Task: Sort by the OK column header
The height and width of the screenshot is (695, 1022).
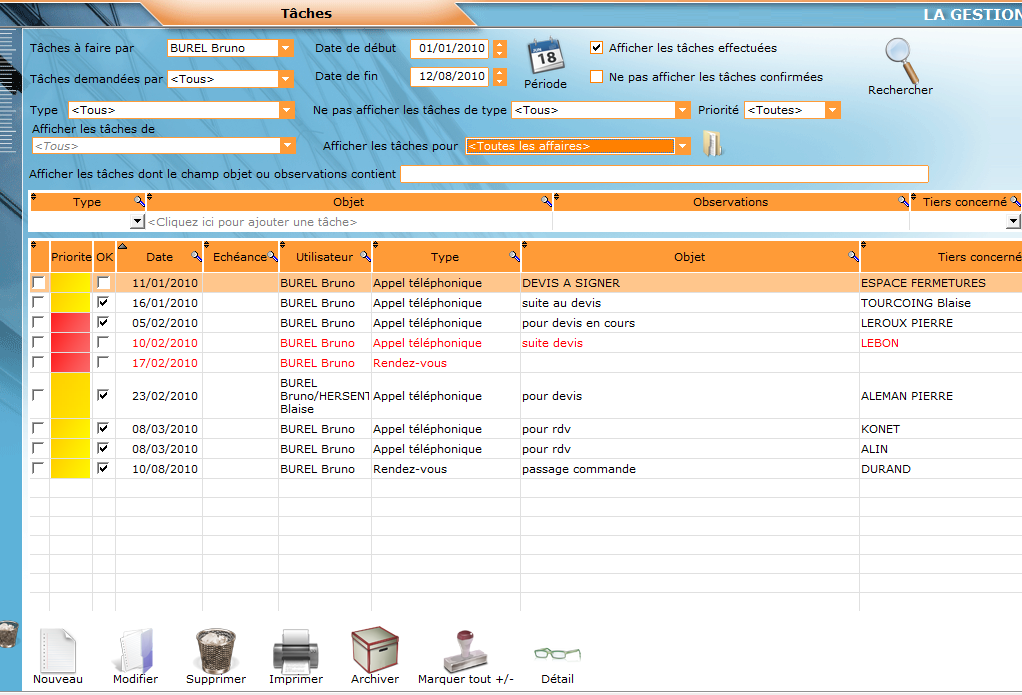Action: click(104, 257)
